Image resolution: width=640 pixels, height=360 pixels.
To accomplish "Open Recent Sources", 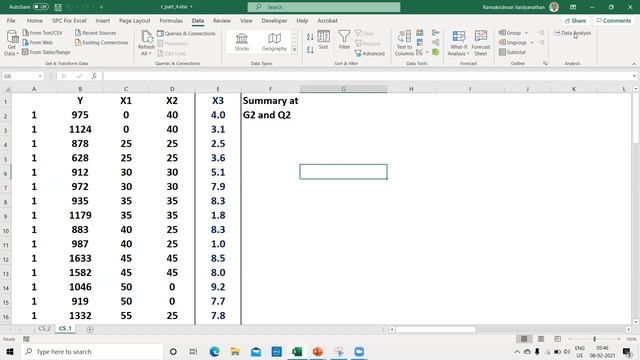I will click(96, 33).
